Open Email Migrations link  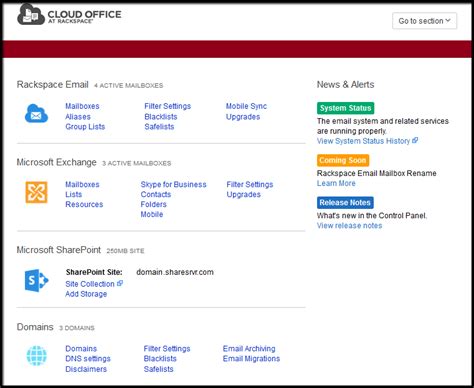pyautogui.click(x=251, y=359)
